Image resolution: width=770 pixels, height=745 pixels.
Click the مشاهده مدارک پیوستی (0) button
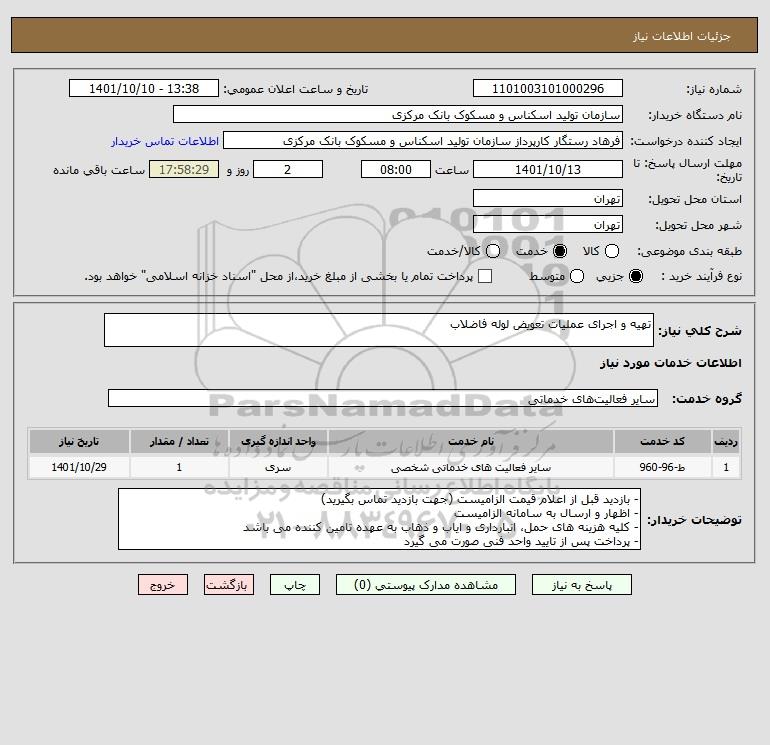(426, 585)
